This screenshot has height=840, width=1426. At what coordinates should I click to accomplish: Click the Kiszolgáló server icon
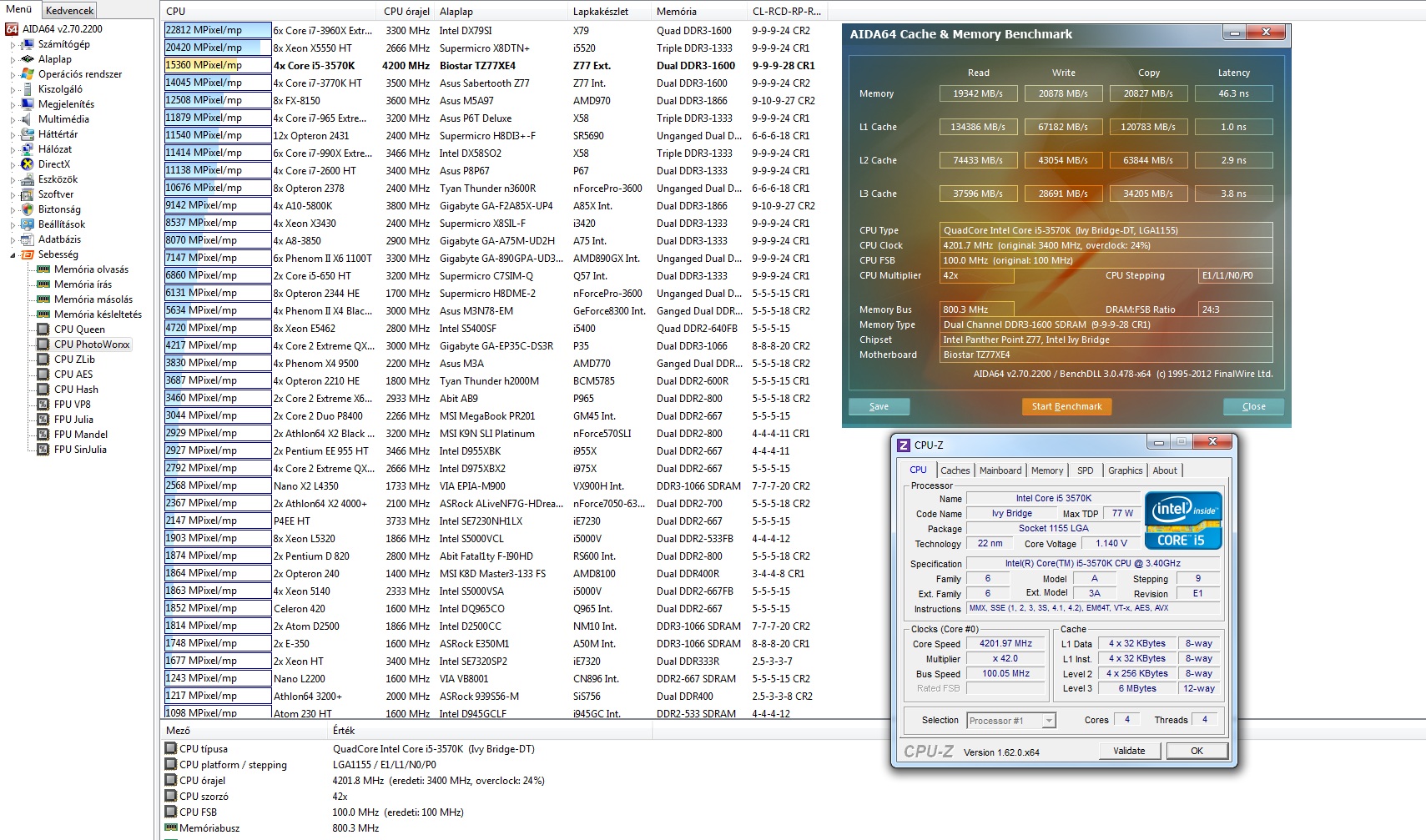(28, 89)
